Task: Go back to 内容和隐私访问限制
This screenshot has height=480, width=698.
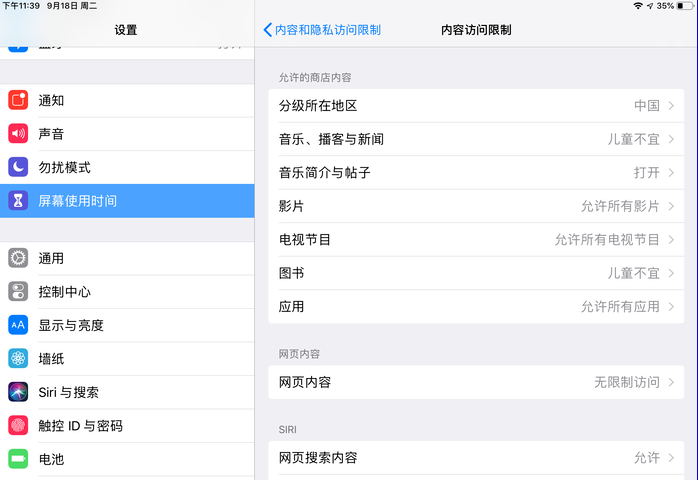Action: [x=322, y=30]
